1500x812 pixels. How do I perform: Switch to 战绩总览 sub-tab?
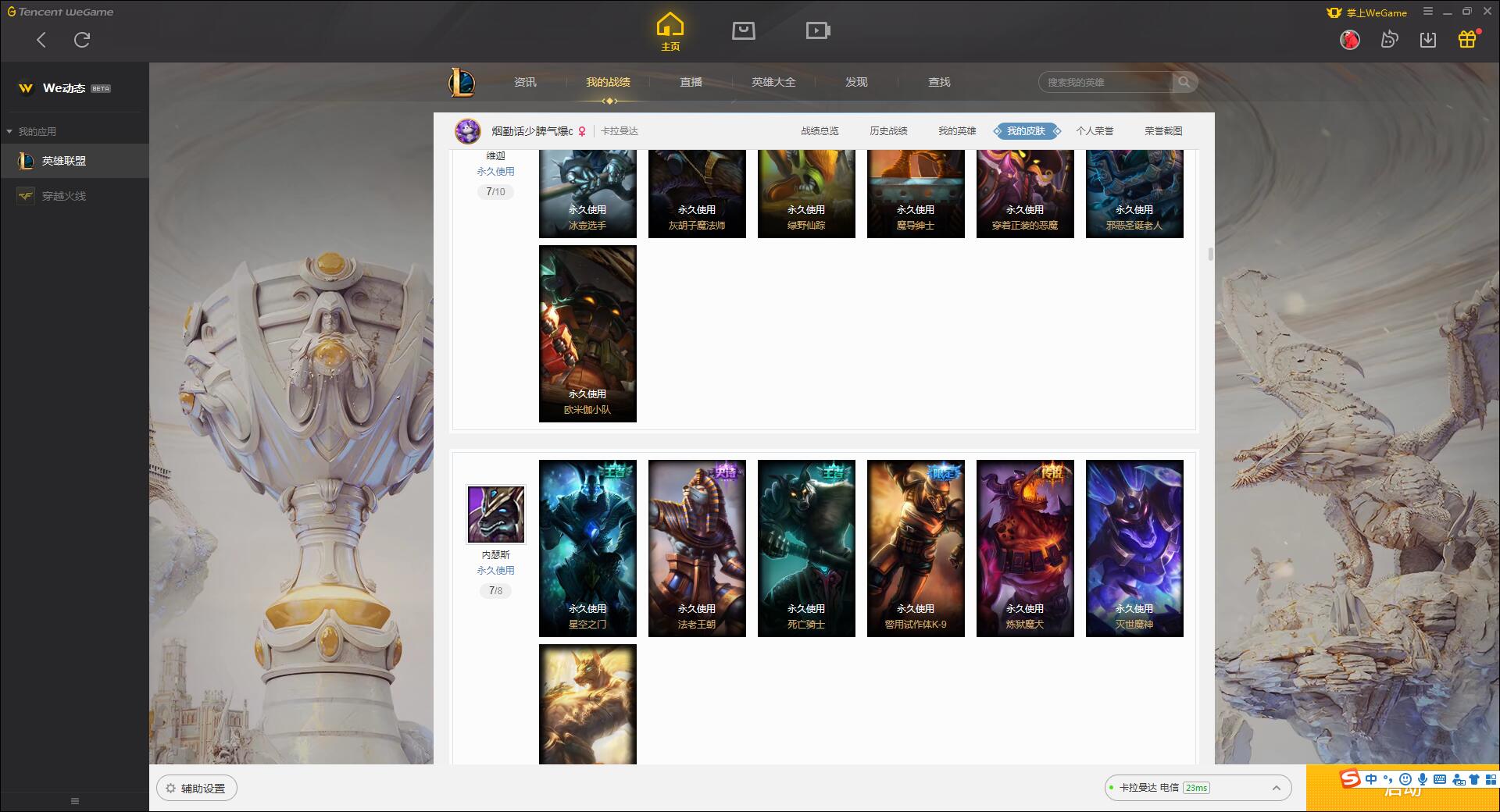[820, 131]
